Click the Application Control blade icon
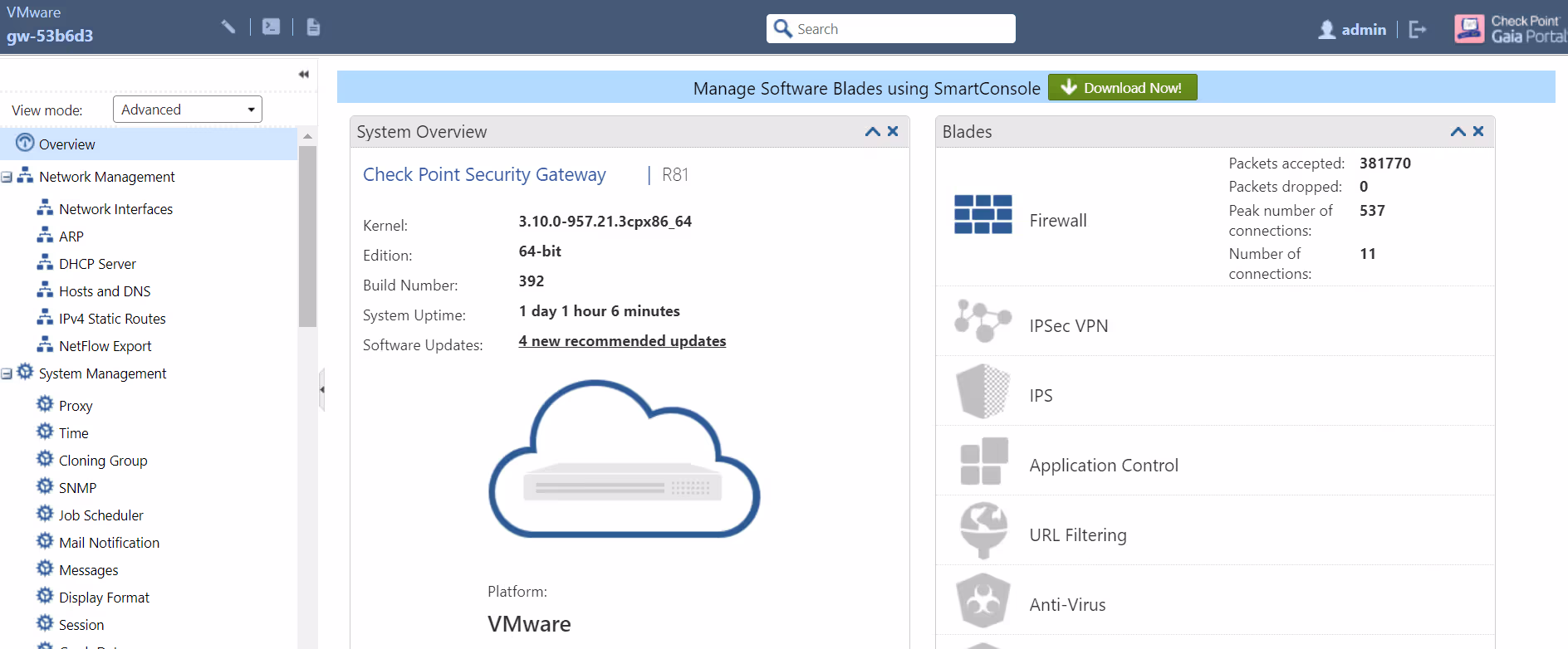Image resolution: width=1568 pixels, height=649 pixels. [984, 461]
